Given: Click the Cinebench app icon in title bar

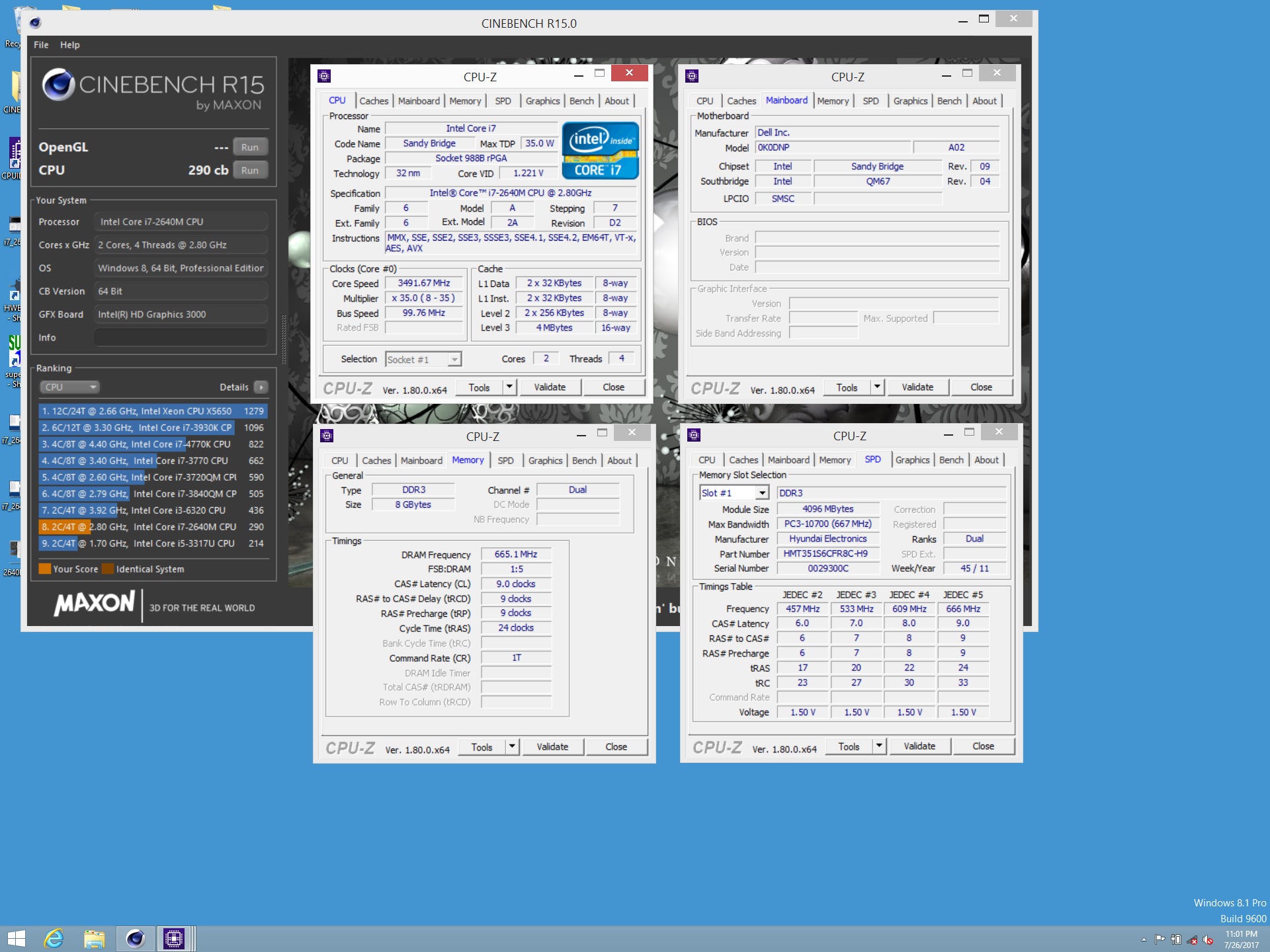Looking at the screenshot, I should click(x=35, y=22).
